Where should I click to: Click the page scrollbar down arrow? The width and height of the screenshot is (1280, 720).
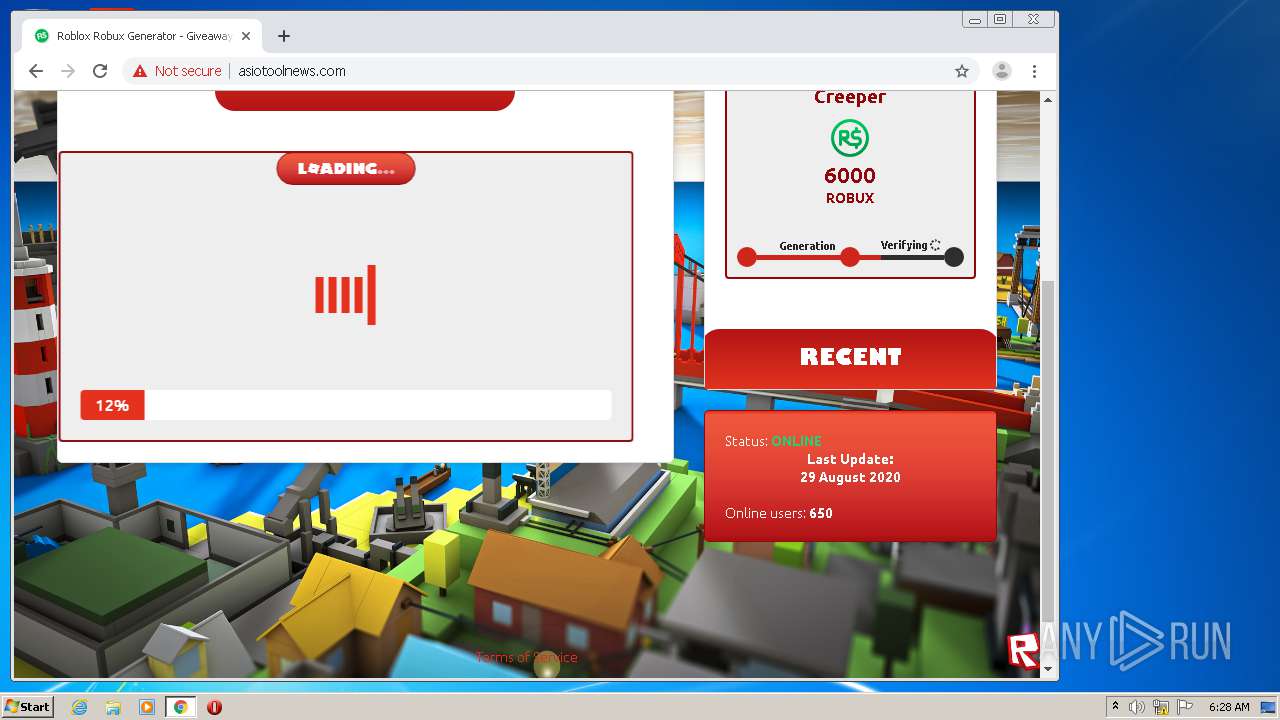pos(1048,669)
